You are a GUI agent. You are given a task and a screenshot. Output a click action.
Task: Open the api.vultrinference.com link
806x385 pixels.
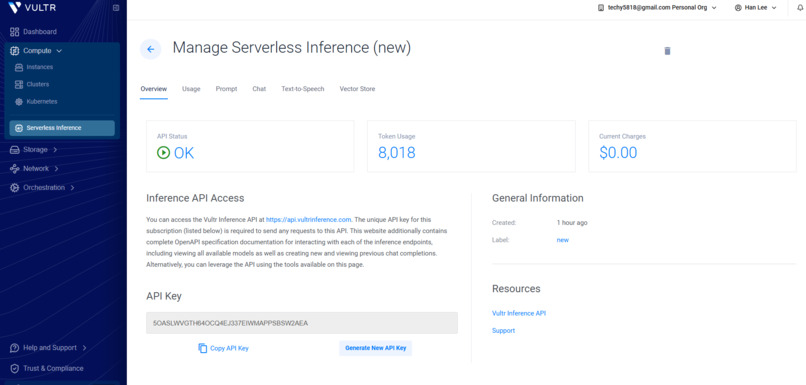coord(308,219)
